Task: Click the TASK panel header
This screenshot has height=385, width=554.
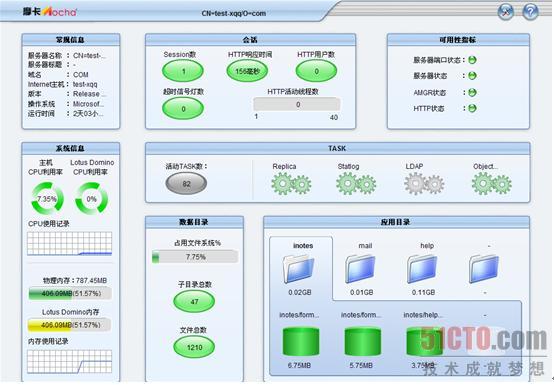Action: [337, 148]
